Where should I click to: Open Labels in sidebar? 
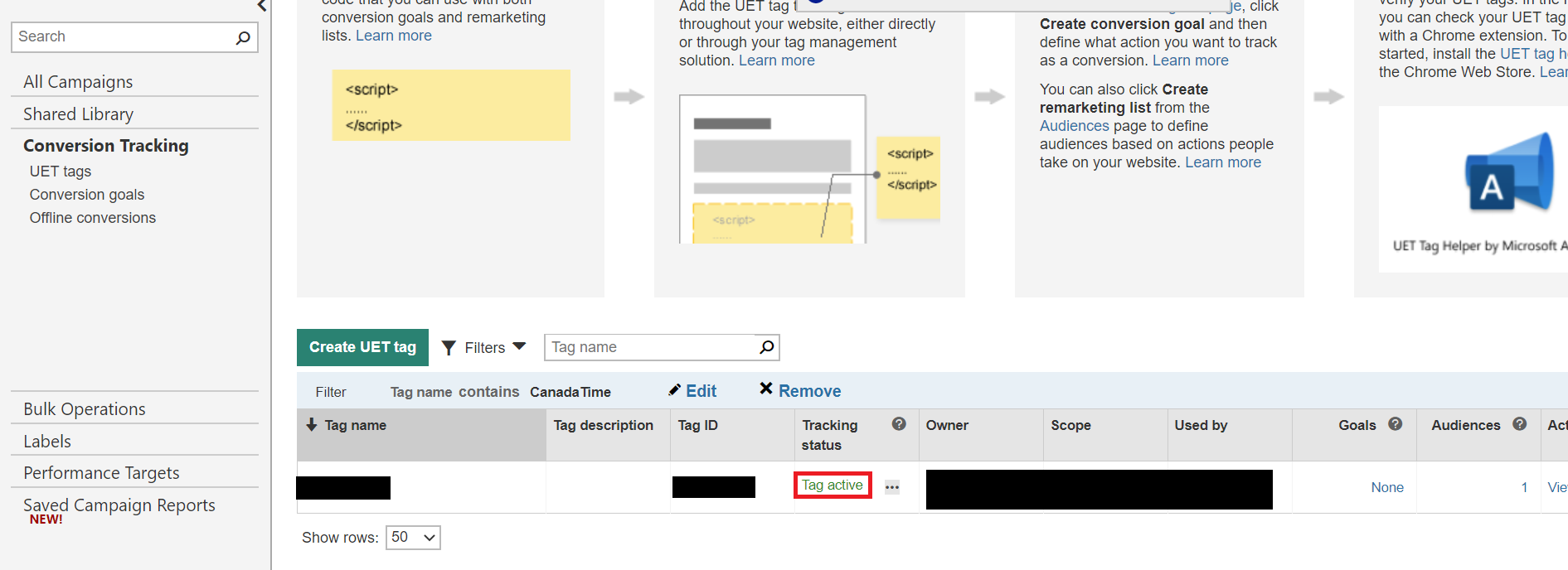47,442
